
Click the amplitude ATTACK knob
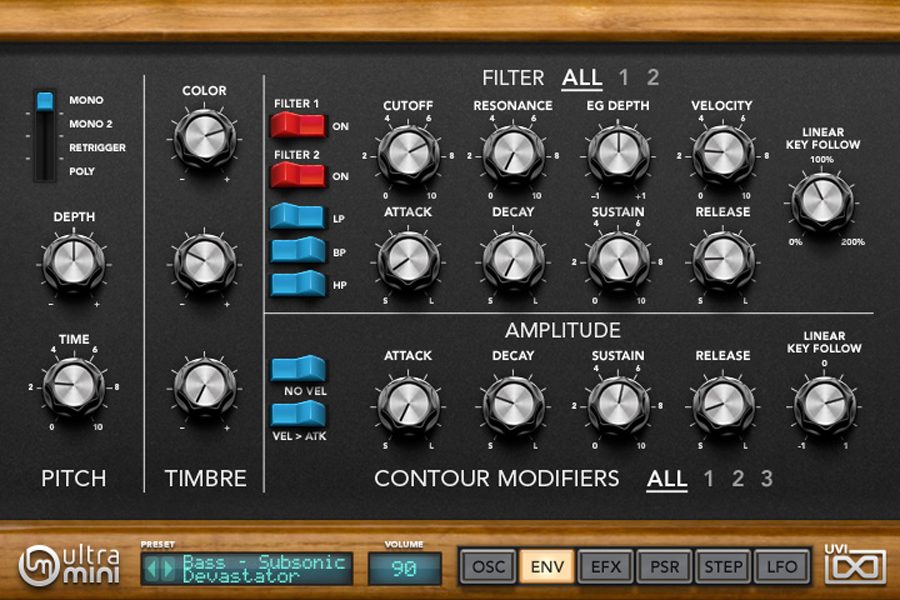(x=408, y=406)
